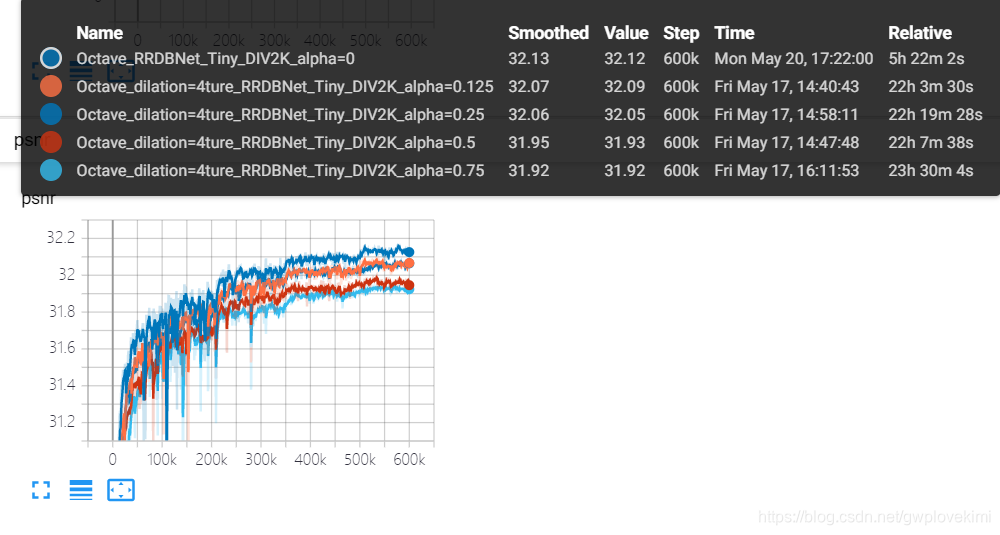This screenshot has height=535, width=1000.
Task: Toggle y-axis log scale on psnr chart
Action: click(x=81, y=490)
